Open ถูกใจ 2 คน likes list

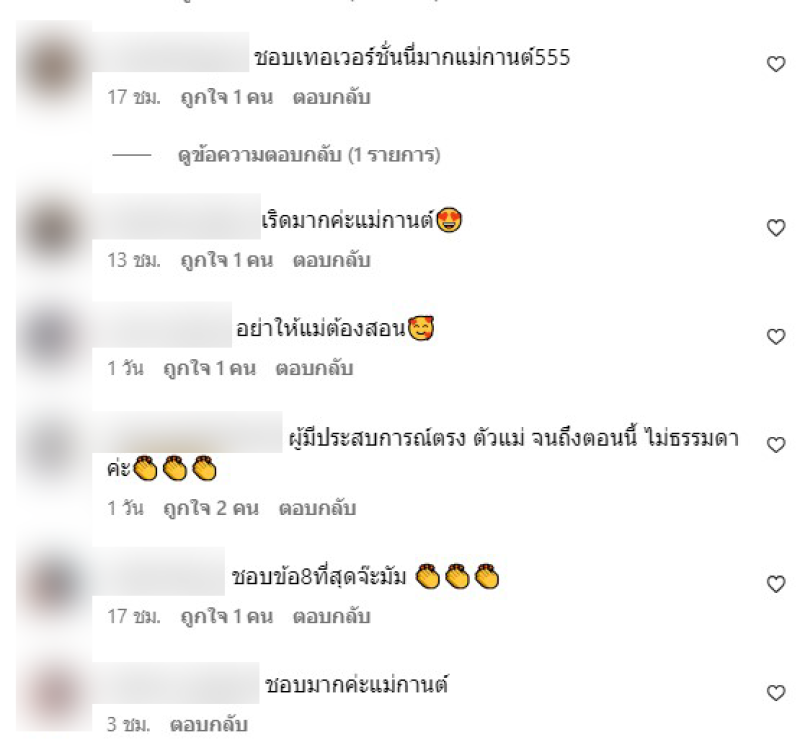211,508
